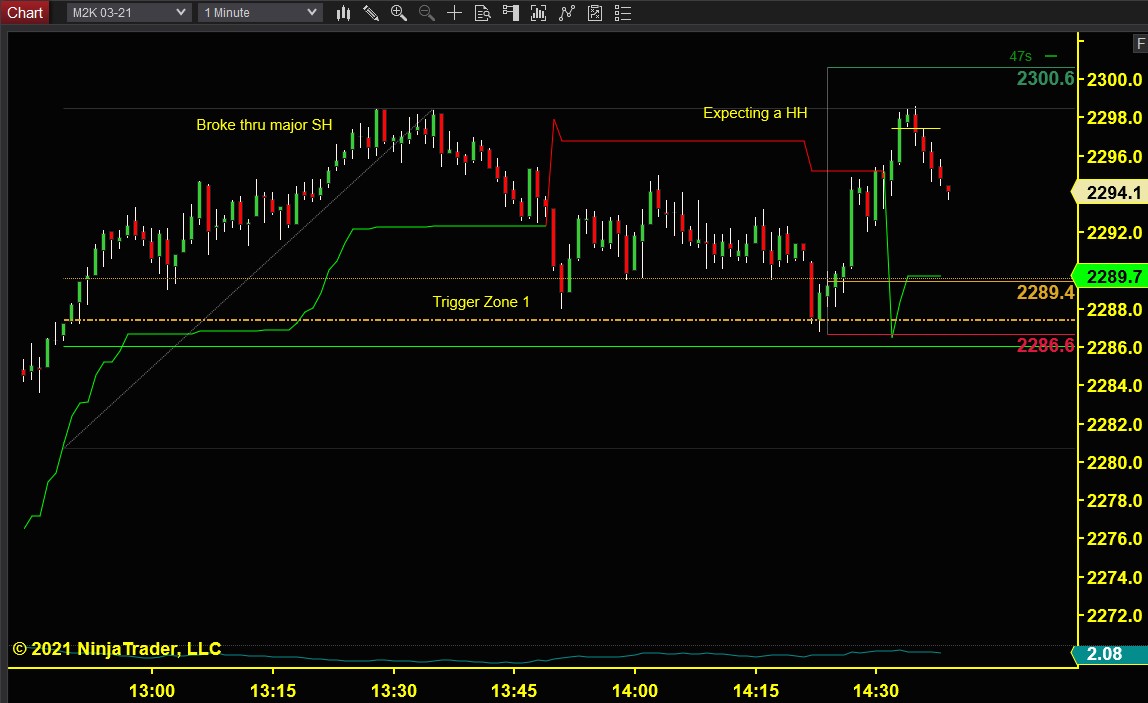Click the 2272.0 price axis label
Image resolution: width=1148 pixels, height=703 pixels.
pos(1114,615)
